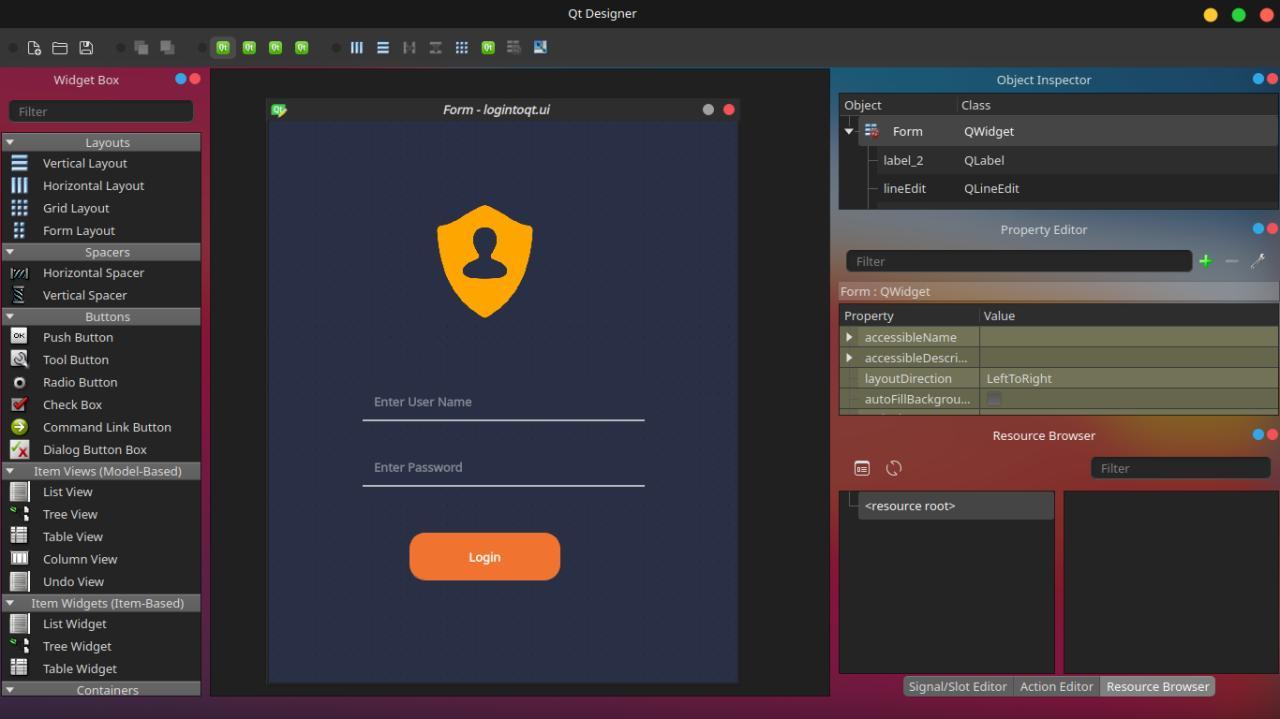Image resolution: width=1280 pixels, height=719 pixels.
Task: Apply Lay Out Horizontally from toolbar
Action: [357, 47]
